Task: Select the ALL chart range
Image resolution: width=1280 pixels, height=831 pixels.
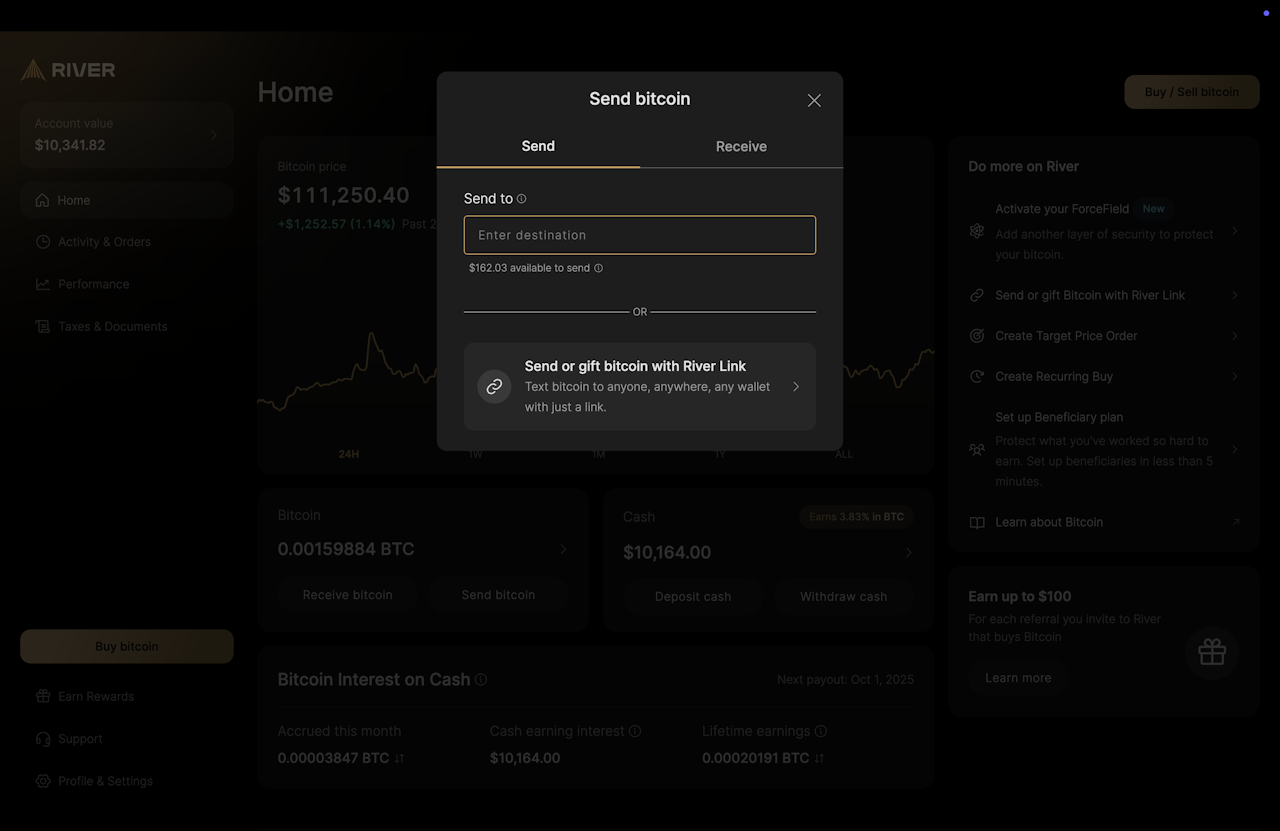Action: [x=844, y=454]
